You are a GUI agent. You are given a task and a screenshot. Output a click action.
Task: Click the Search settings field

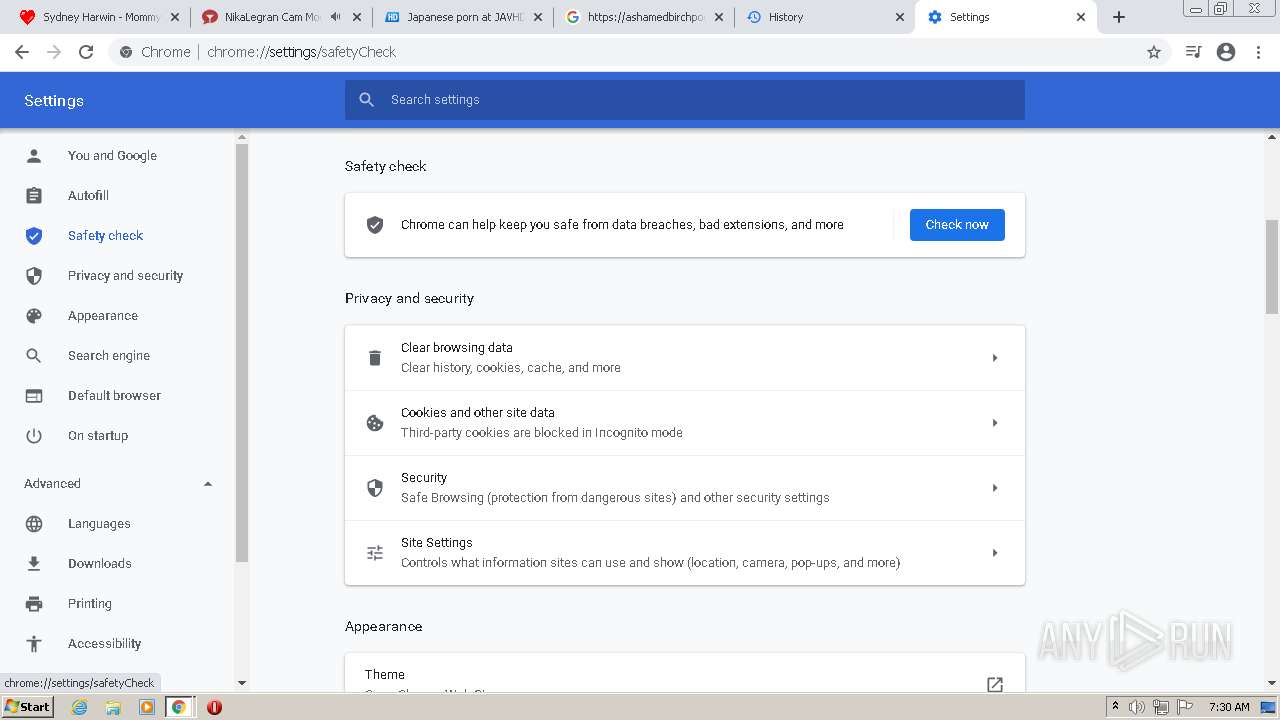point(685,100)
